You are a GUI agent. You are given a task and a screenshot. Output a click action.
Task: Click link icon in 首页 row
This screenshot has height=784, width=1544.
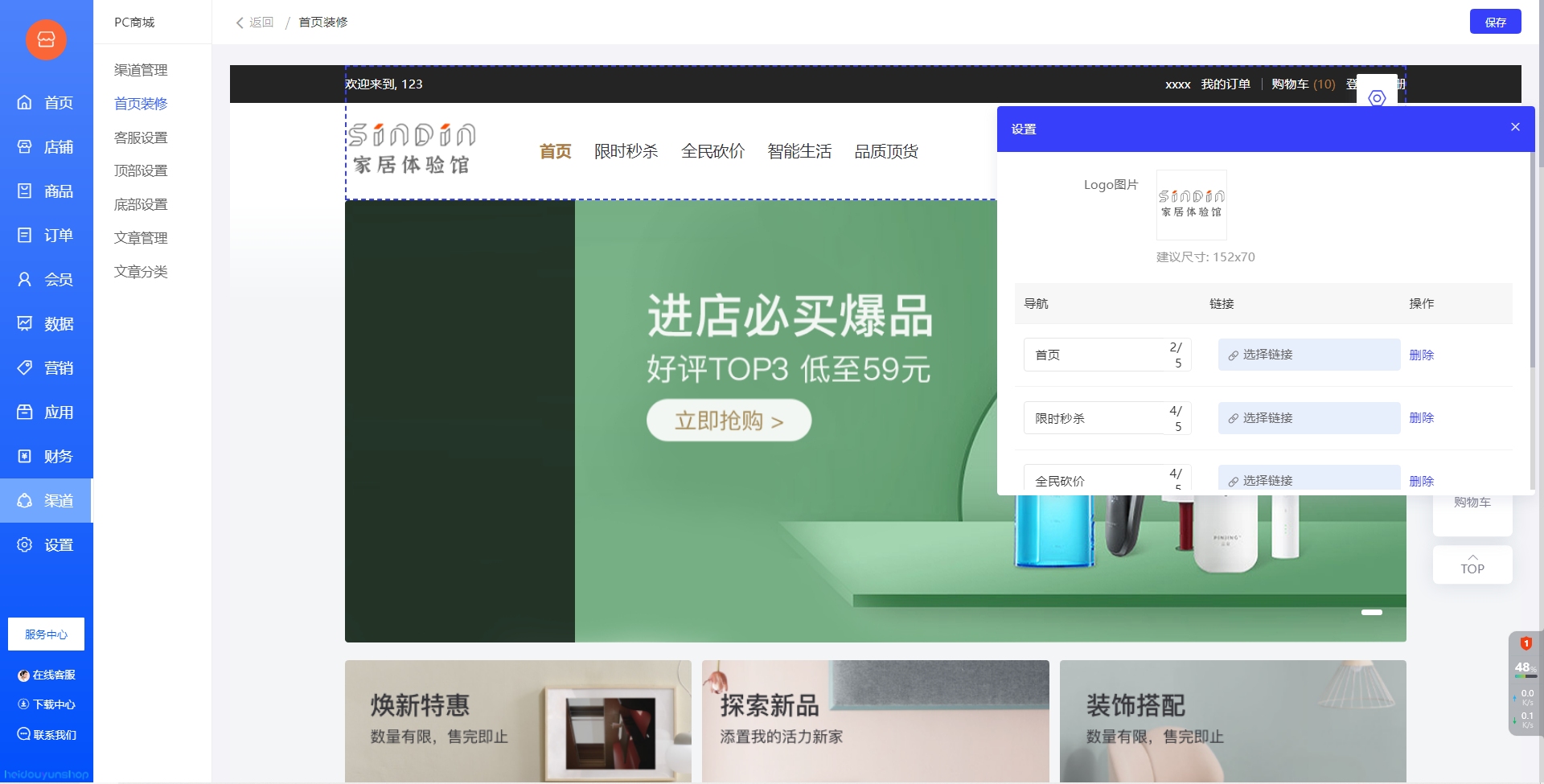pos(1233,355)
